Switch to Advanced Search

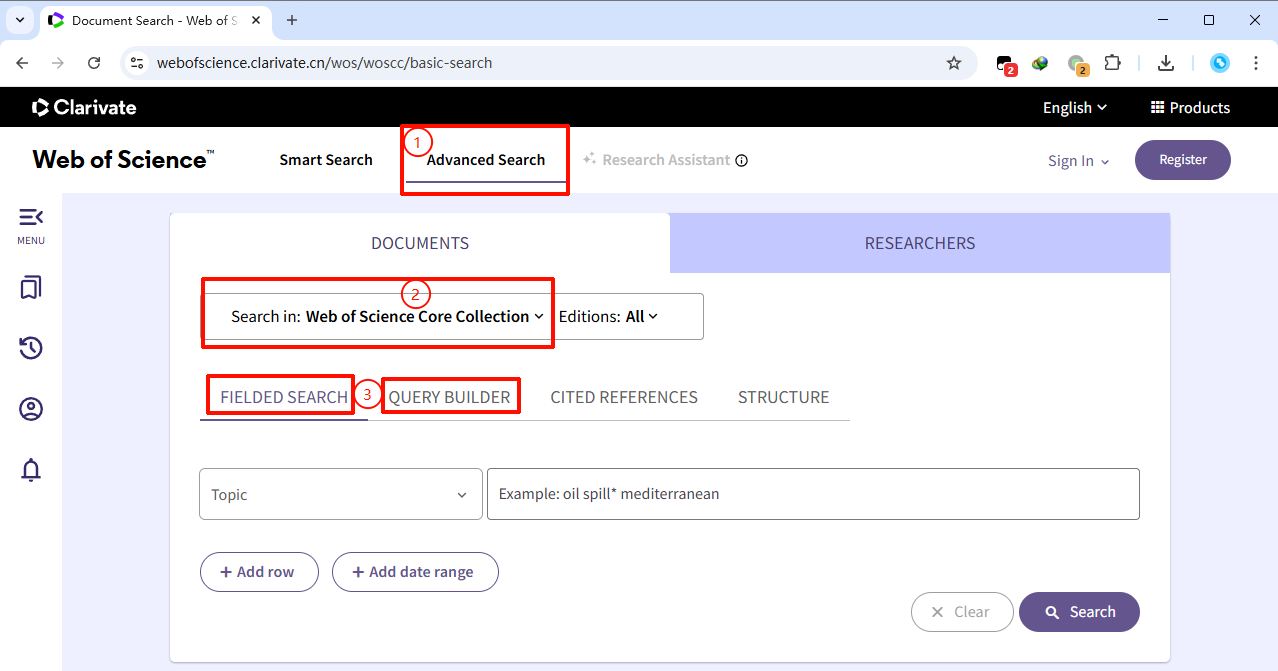tap(486, 160)
